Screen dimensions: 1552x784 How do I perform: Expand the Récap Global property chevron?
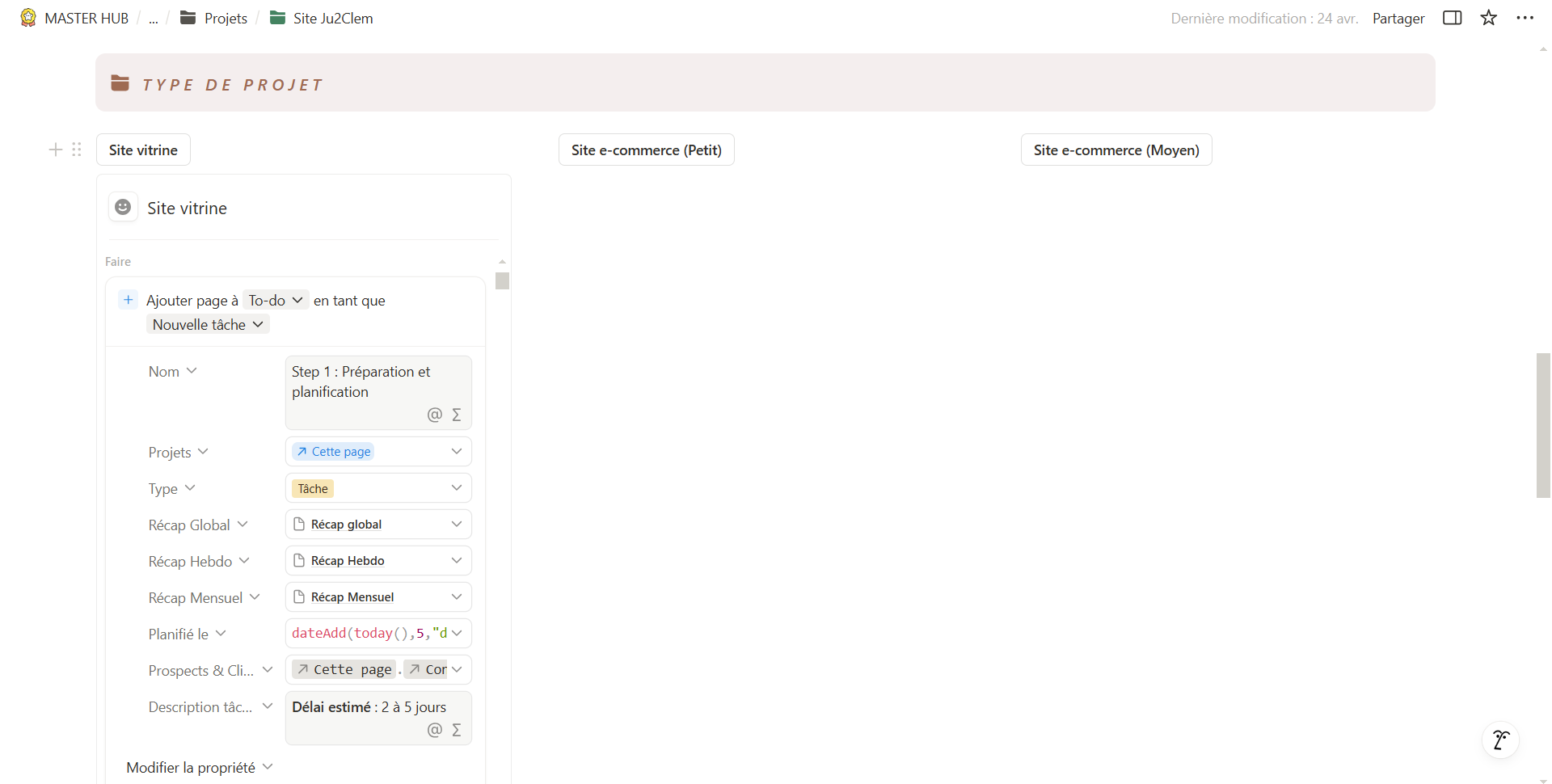pyautogui.click(x=242, y=525)
